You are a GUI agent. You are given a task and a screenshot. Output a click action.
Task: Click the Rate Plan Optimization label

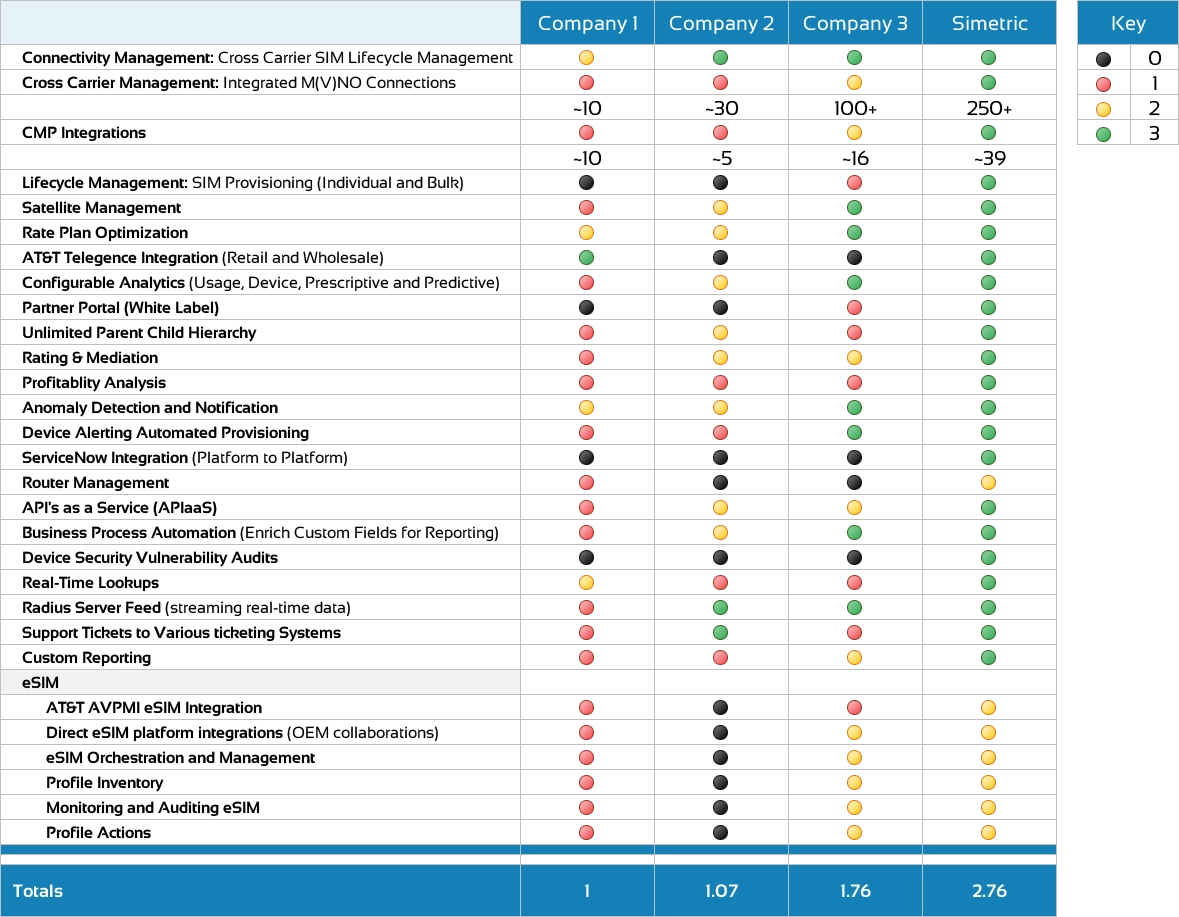click(x=105, y=233)
